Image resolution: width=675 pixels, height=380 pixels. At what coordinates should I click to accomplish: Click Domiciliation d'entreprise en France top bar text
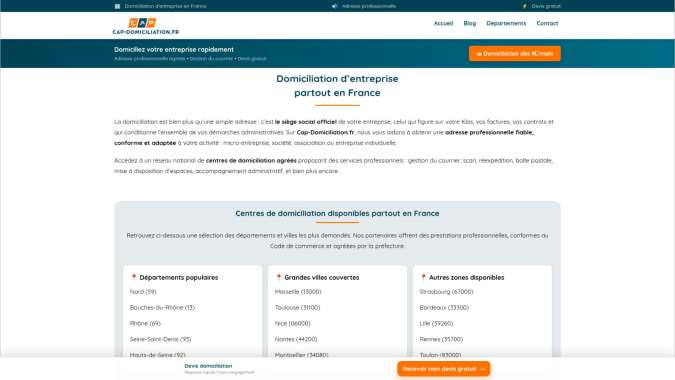click(165, 6)
